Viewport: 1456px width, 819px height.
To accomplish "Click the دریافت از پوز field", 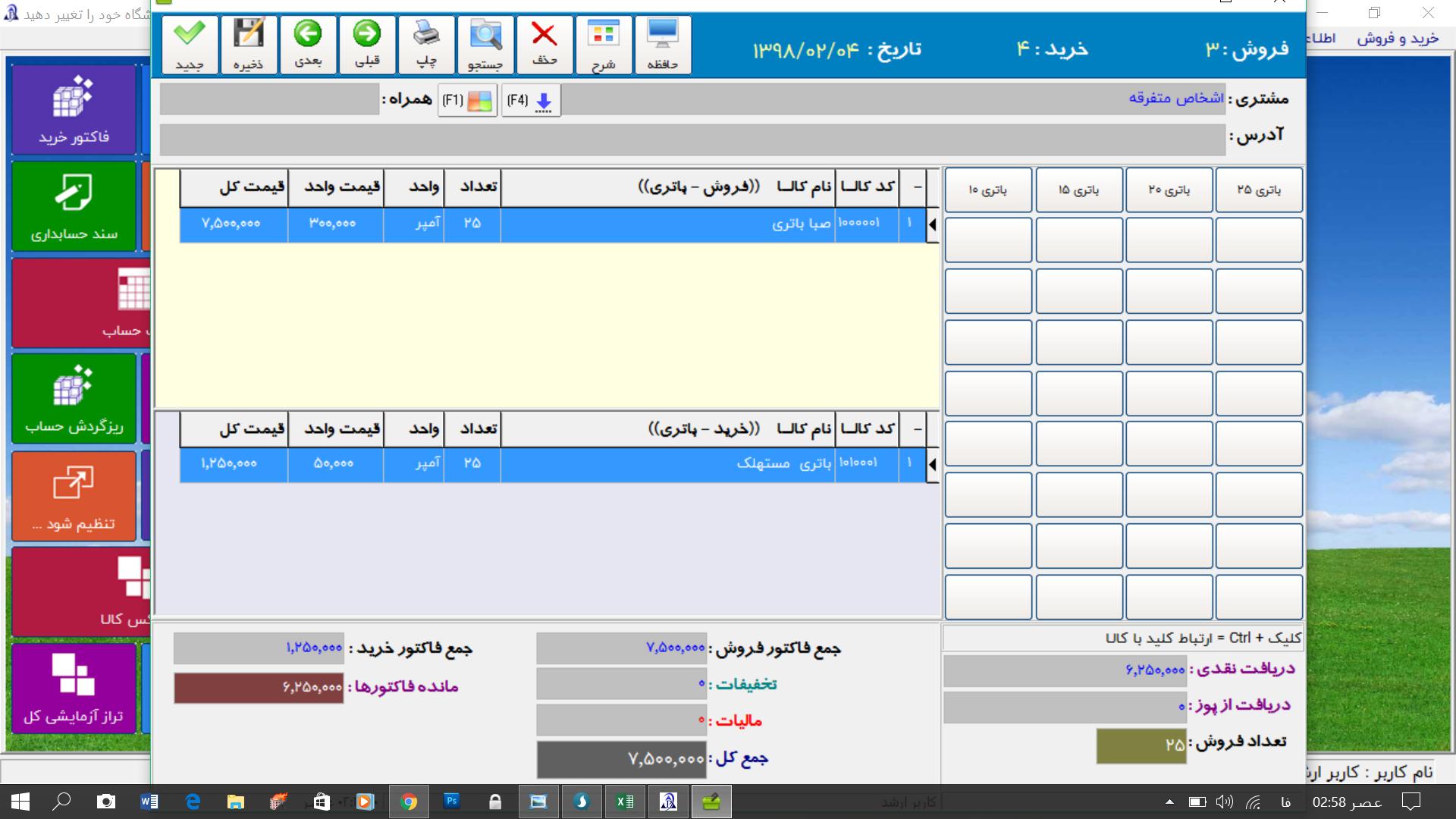I will (1065, 707).
